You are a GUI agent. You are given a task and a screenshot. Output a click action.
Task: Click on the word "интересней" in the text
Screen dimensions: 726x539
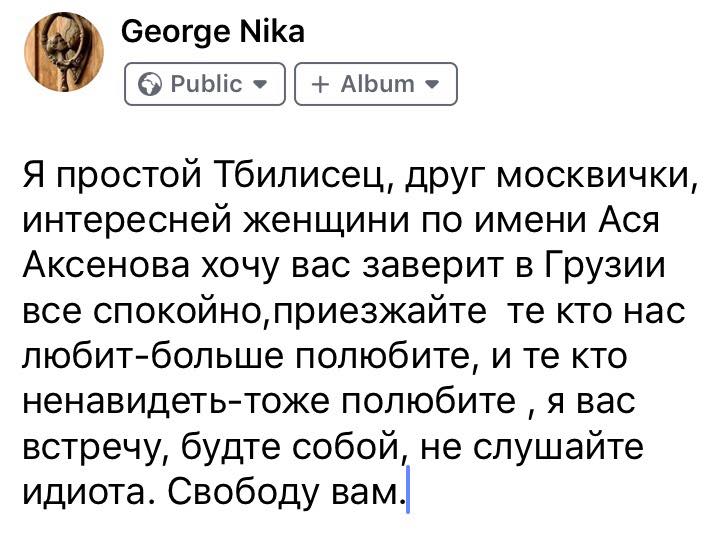127,222
